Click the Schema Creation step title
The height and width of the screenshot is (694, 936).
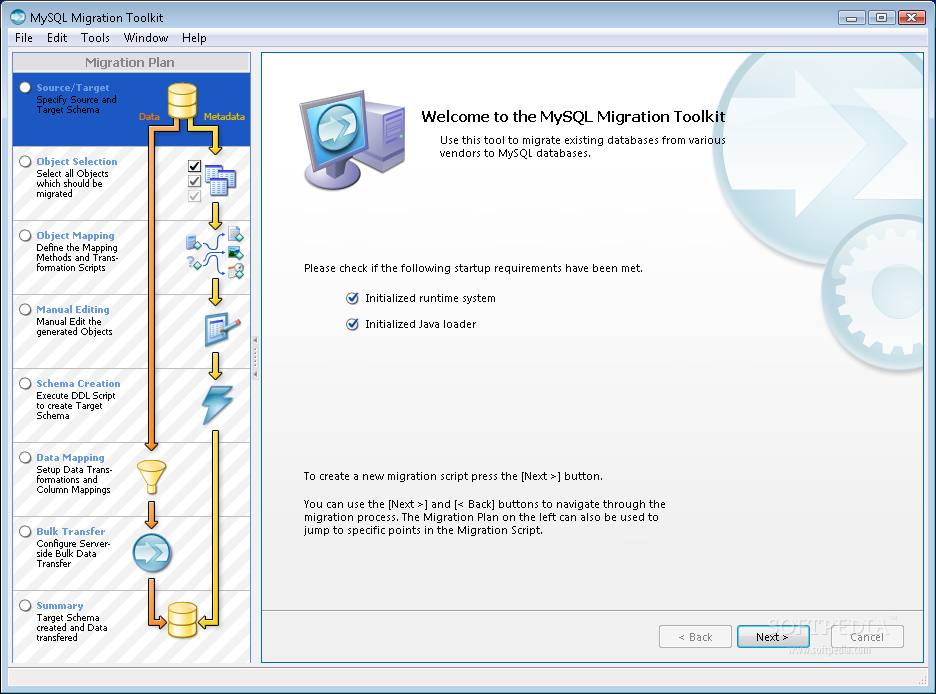78,383
